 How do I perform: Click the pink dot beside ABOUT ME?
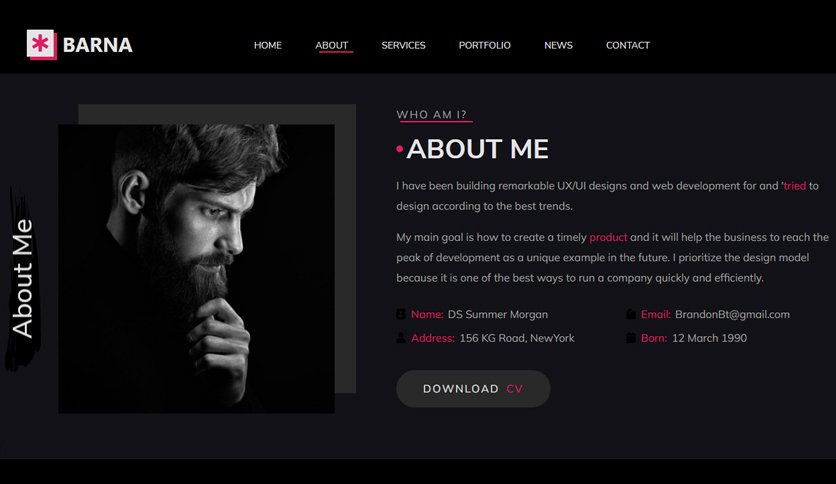pos(399,149)
